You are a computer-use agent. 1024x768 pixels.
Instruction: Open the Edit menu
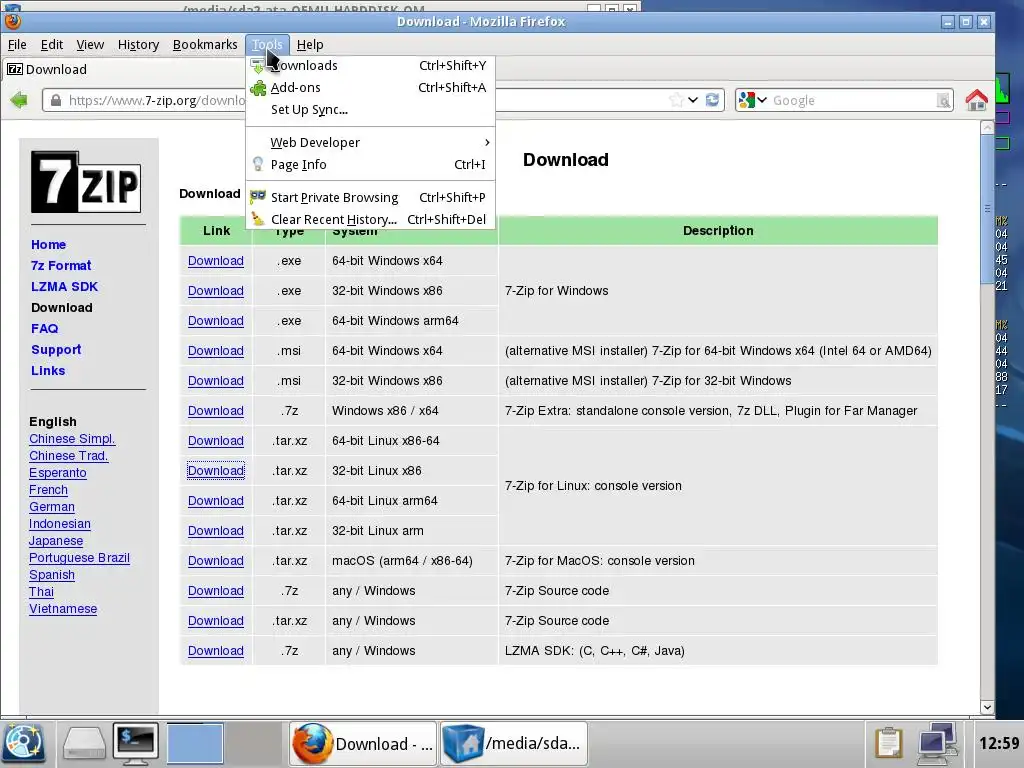[52, 44]
